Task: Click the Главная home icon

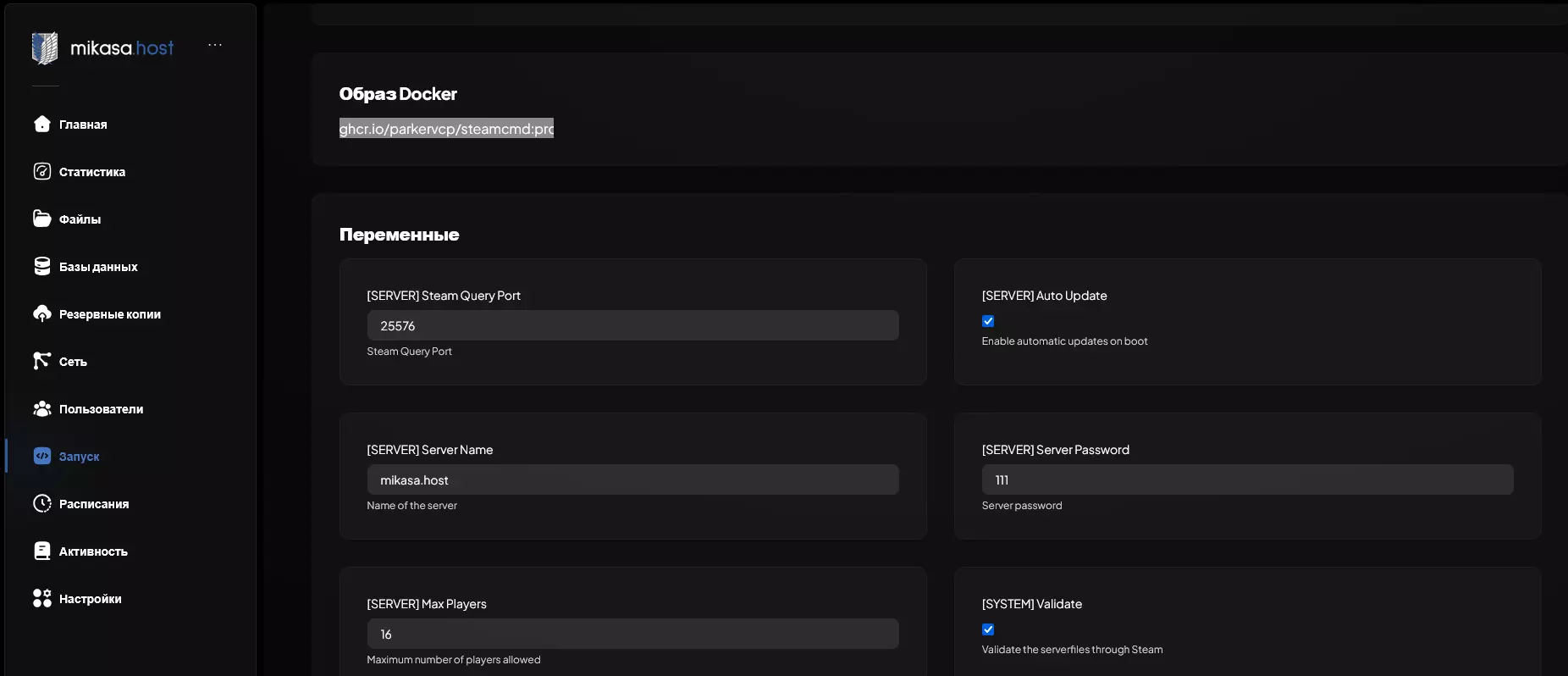Action: [x=42, y=125]
